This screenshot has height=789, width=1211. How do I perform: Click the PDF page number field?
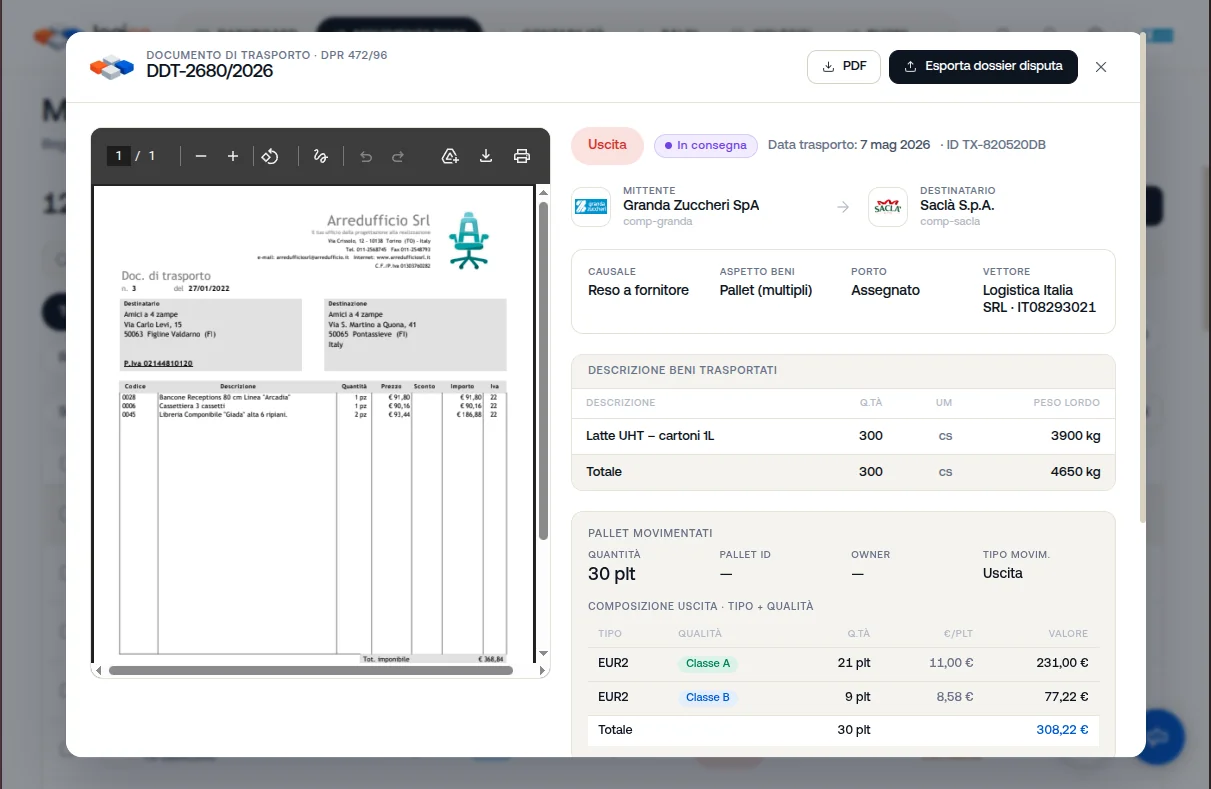click(119, 156)
